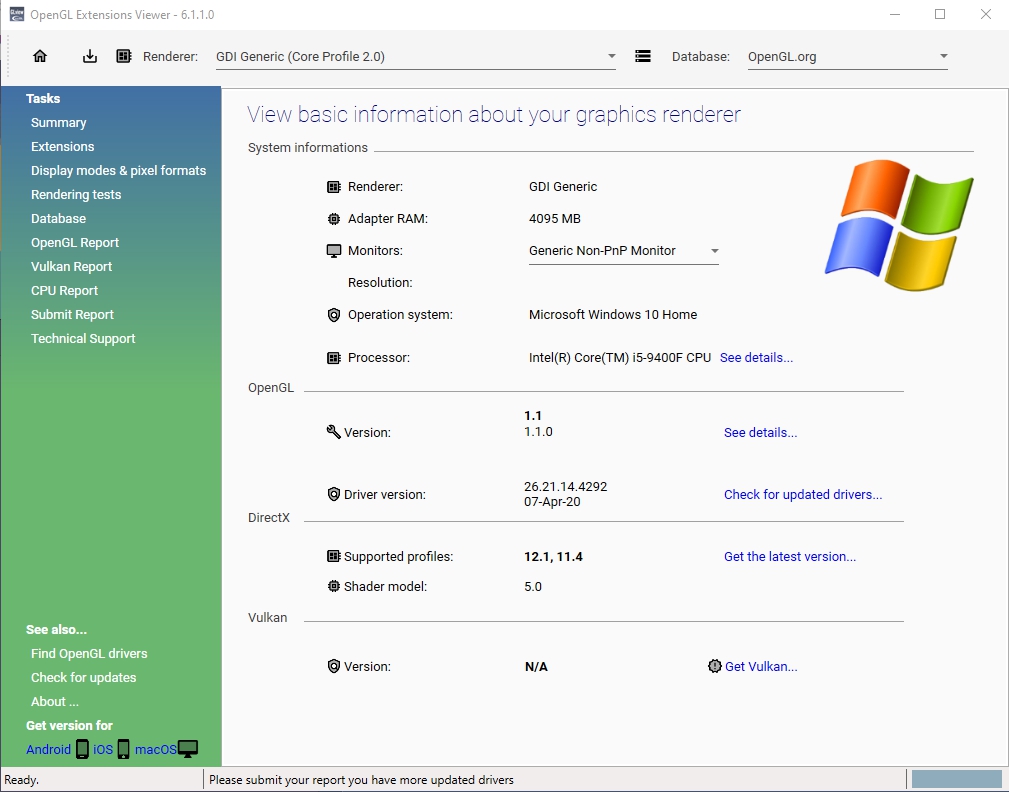Click the phone icon after the iOS link
Screen dimensions: 1009x792
click(124, 749)
